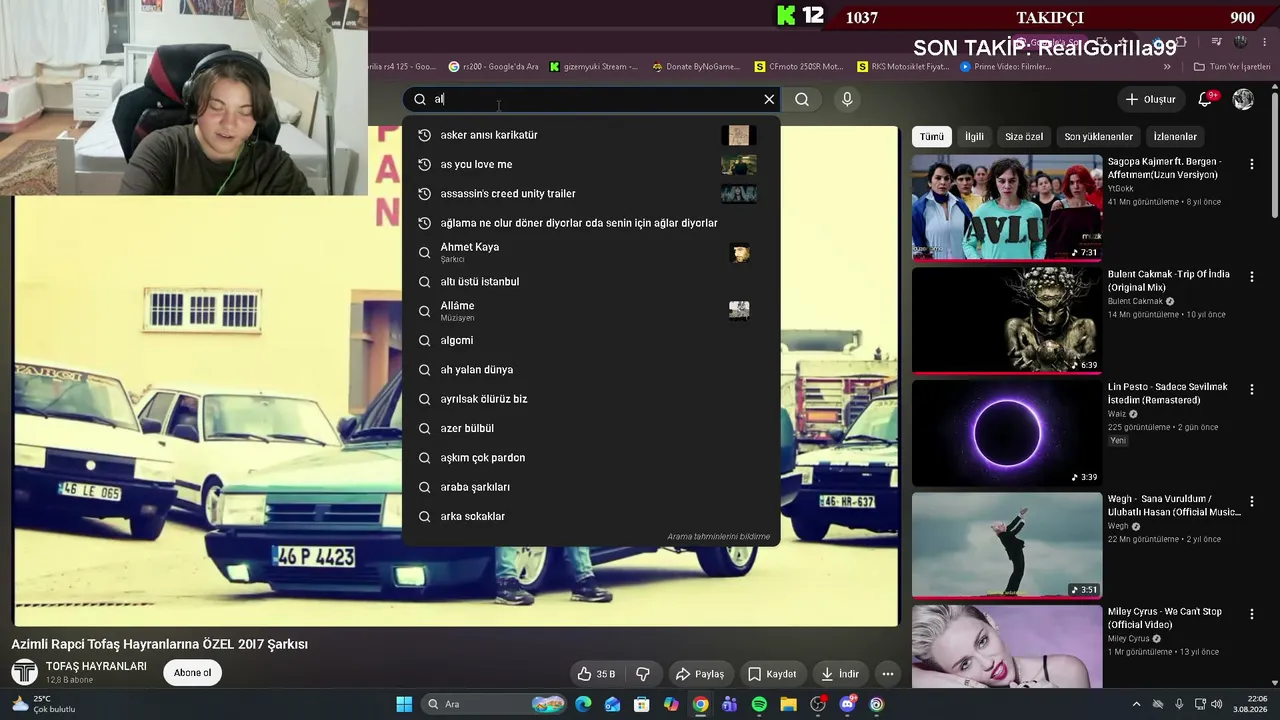Open Sagopa Kajmer ft. Bergen video thumbnail
The width and height of the screenshot is (1280, 720).
click(1007, 207)
